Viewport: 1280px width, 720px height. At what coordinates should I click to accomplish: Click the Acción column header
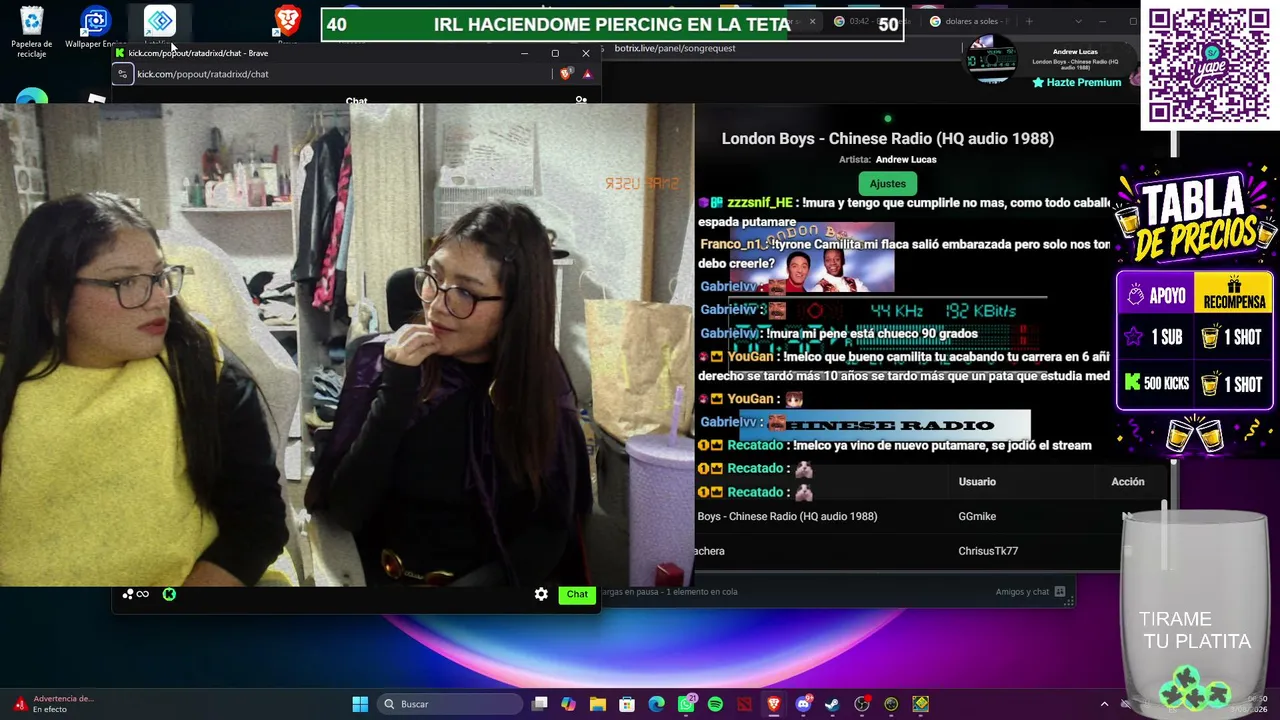1128,482
